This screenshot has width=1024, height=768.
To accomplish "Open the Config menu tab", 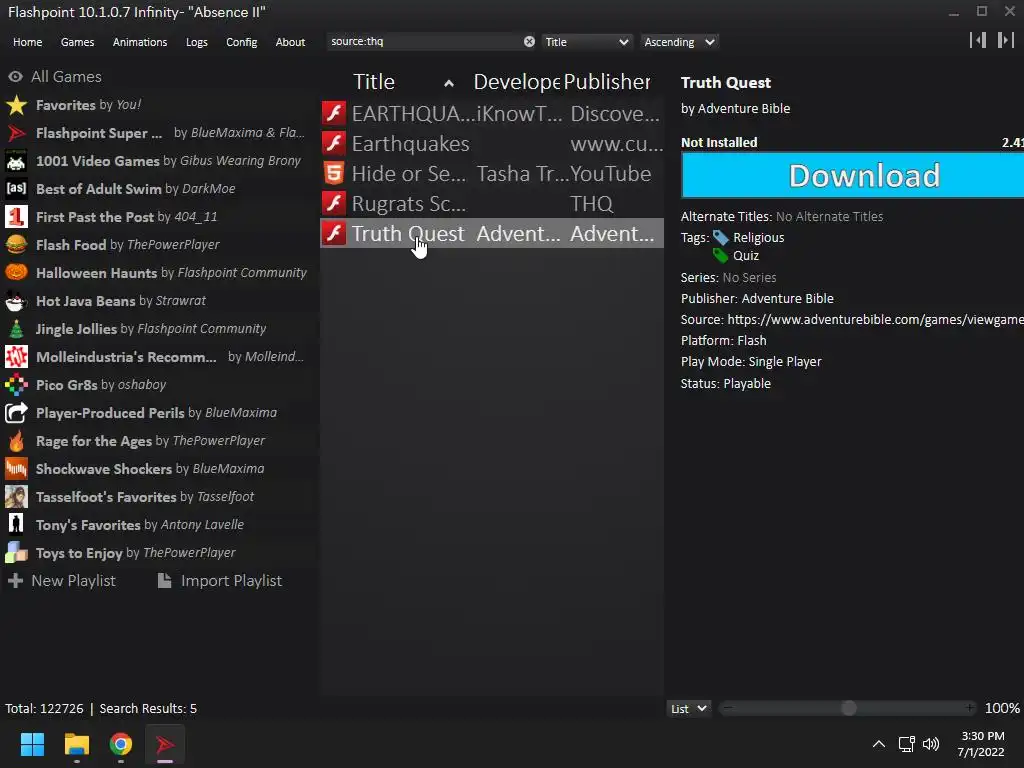I will [x=242, y=42].
